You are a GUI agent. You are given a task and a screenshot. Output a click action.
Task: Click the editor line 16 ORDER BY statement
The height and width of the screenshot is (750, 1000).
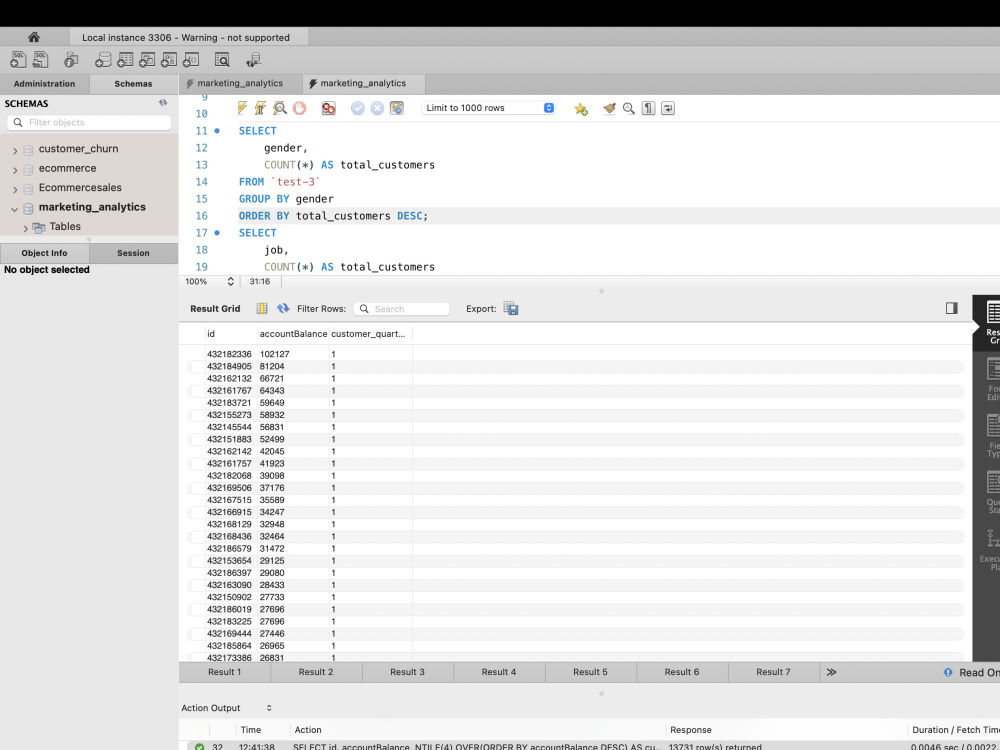(x=334, y=216)
